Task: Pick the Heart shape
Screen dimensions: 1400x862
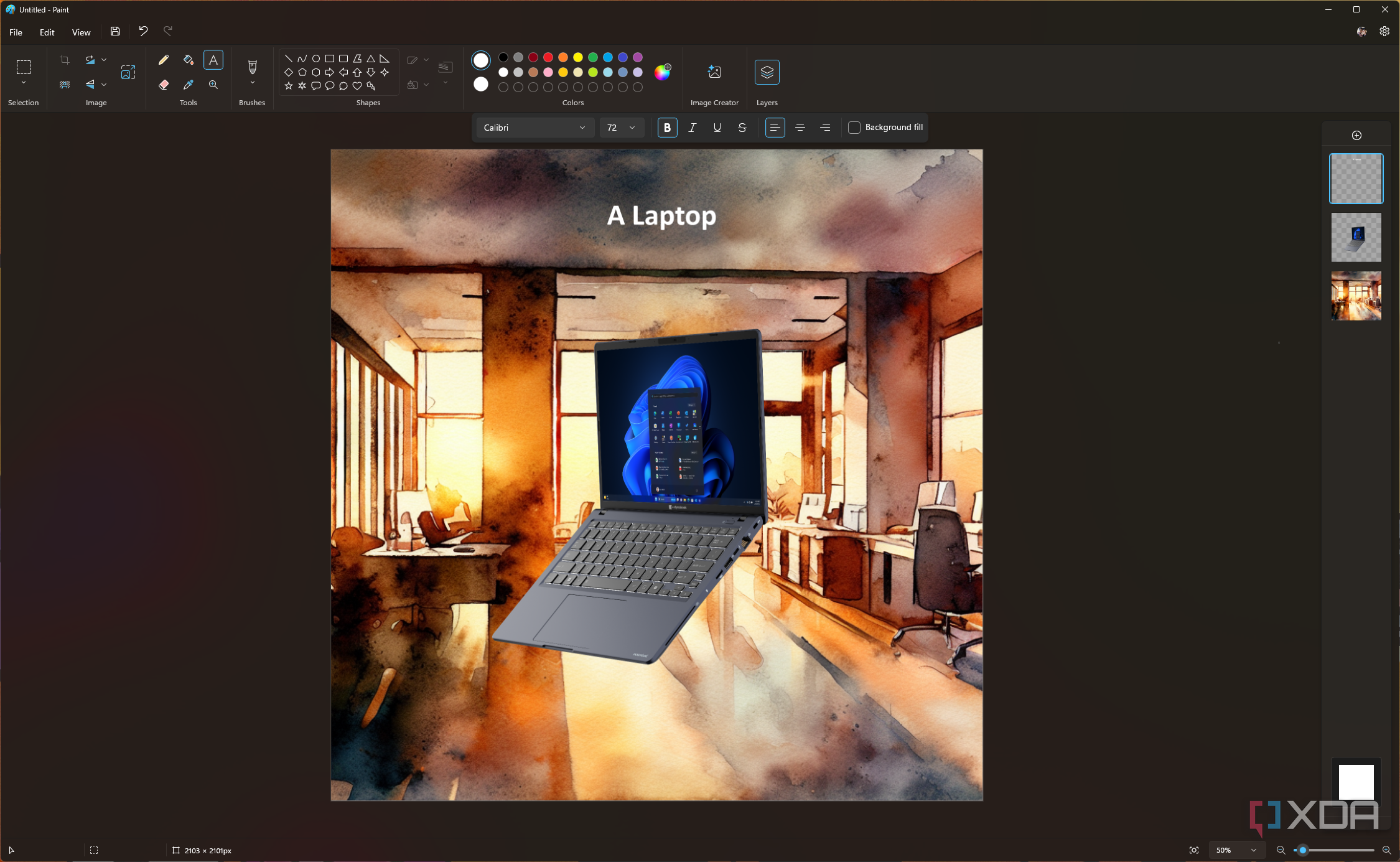Action: [357, 86]
